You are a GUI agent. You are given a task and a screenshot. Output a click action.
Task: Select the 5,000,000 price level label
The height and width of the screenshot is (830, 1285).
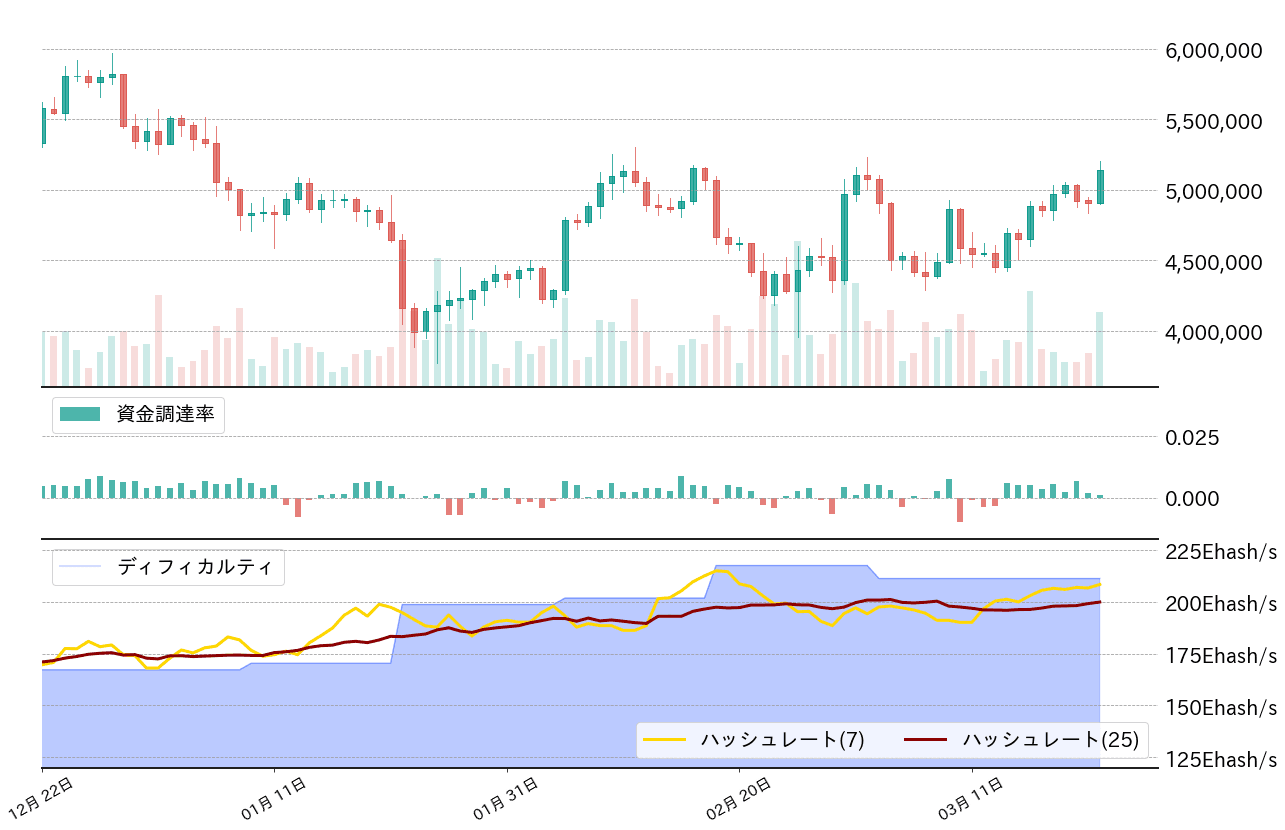[1214, 191]
